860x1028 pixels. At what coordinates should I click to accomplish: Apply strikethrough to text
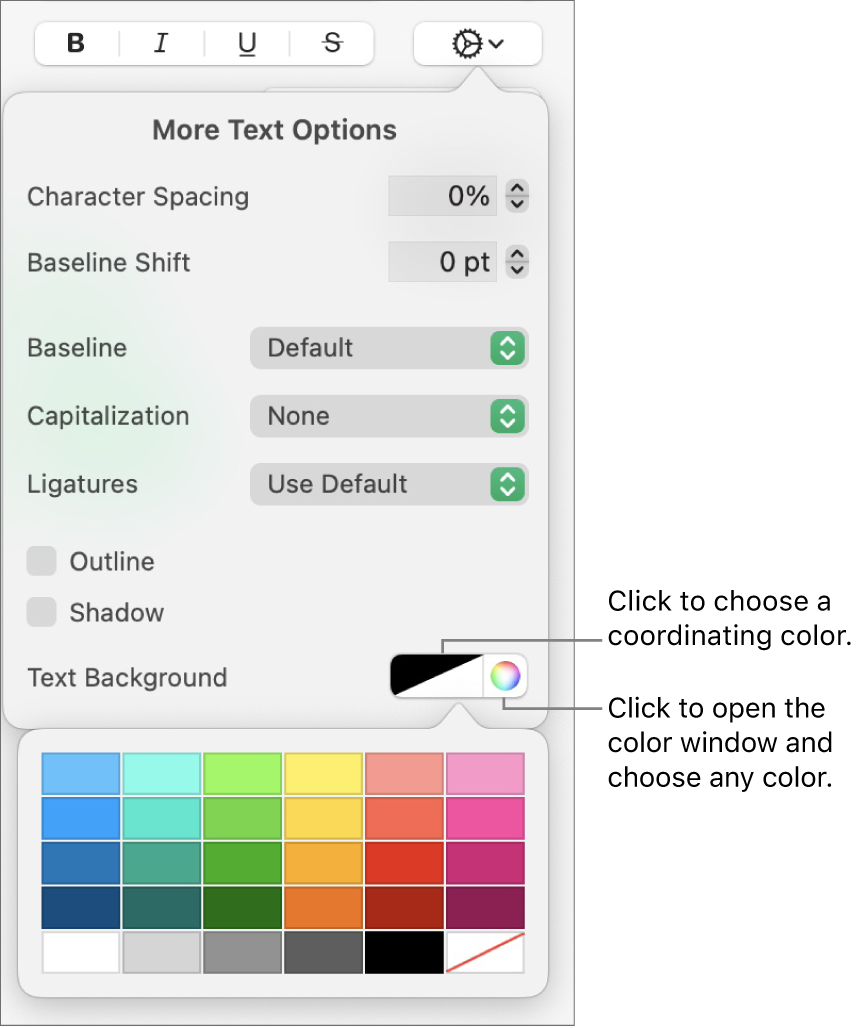(x=332, y=44)
